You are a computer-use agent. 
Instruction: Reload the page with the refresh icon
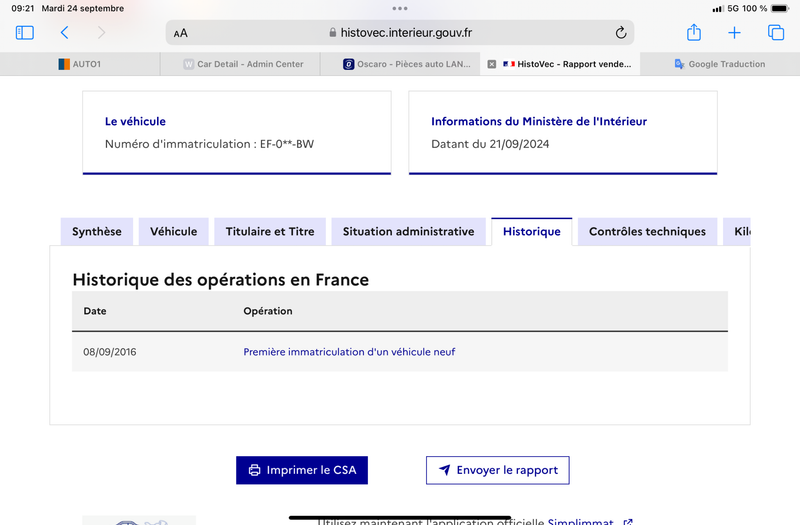click(620, 33)
